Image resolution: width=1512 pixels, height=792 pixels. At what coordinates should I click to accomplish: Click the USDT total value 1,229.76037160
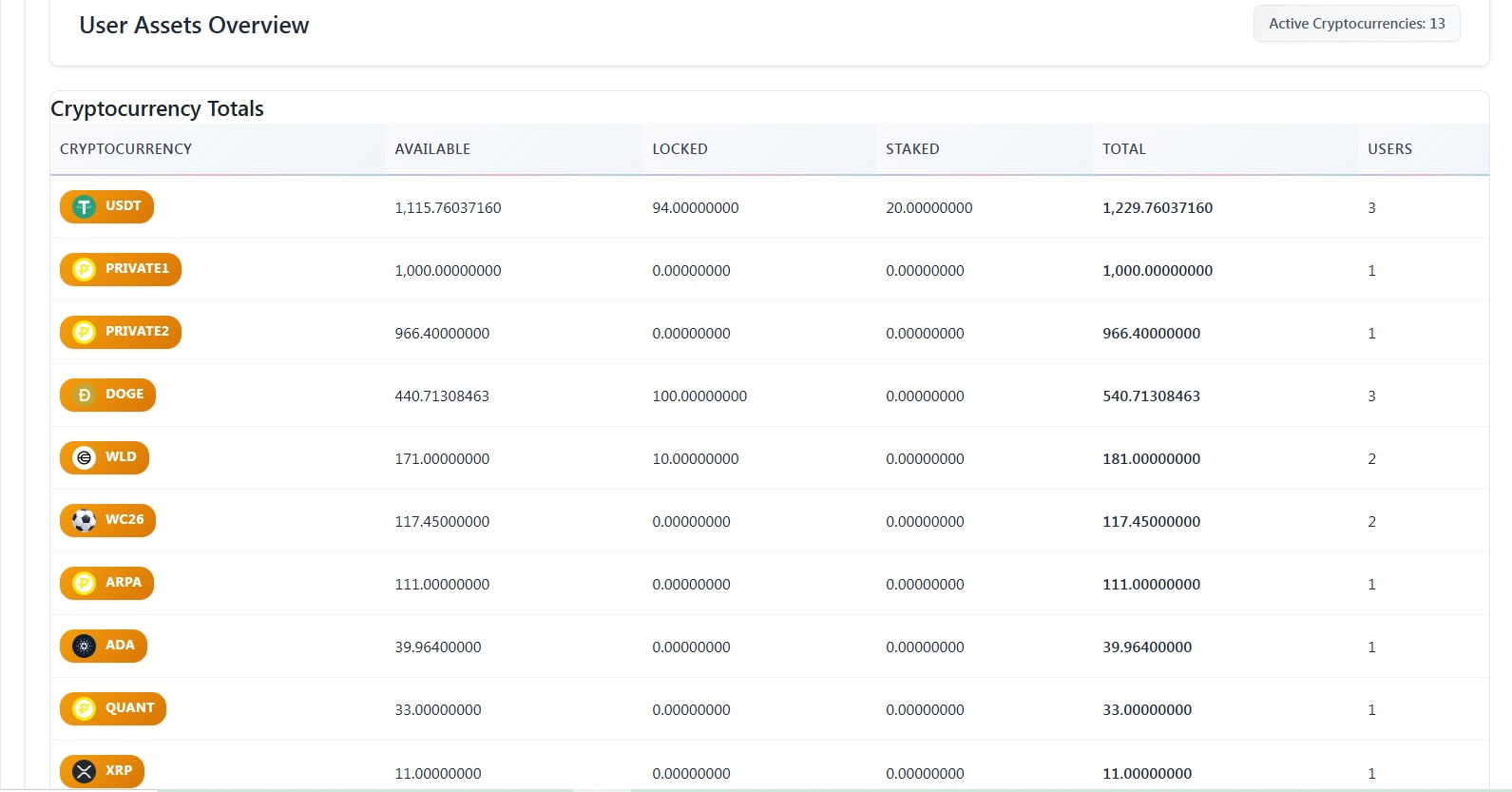[x=1158, y=208]
